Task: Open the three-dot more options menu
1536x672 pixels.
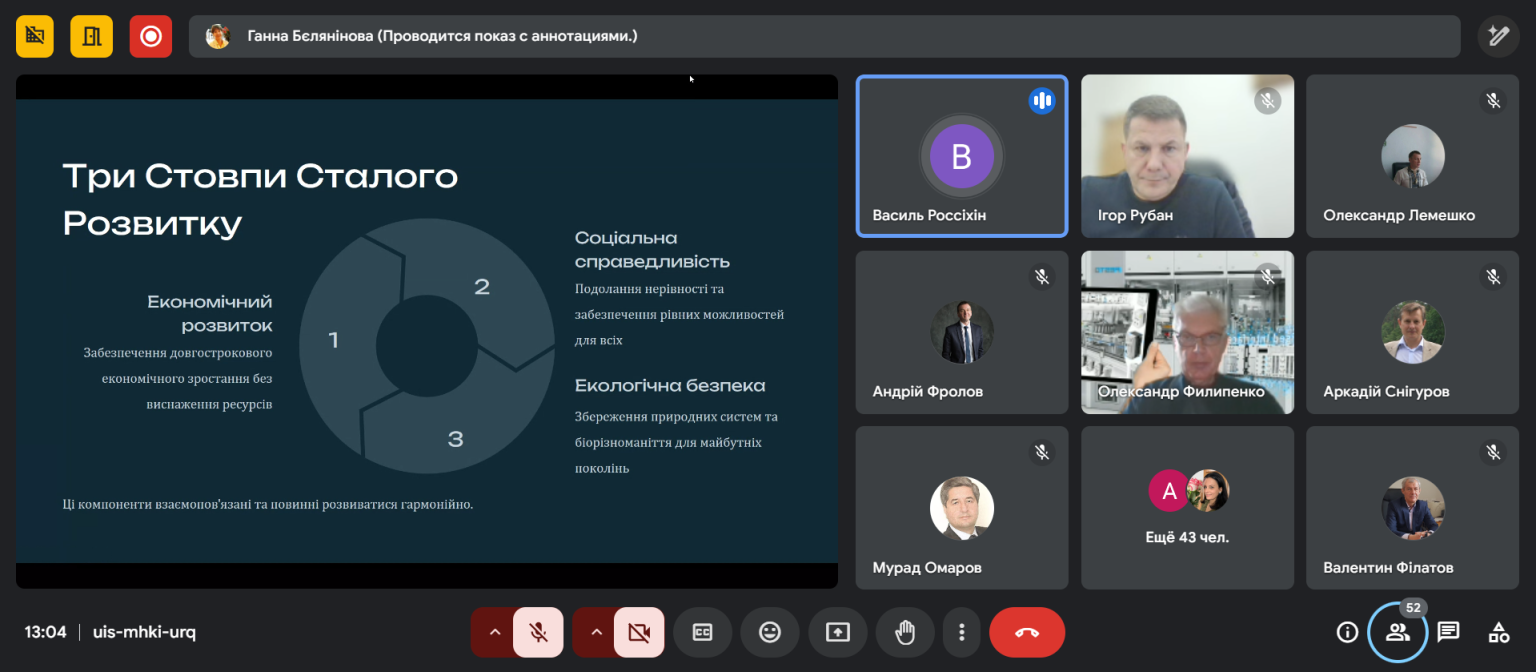Action: pyautogui.click(x=961, y=632)
